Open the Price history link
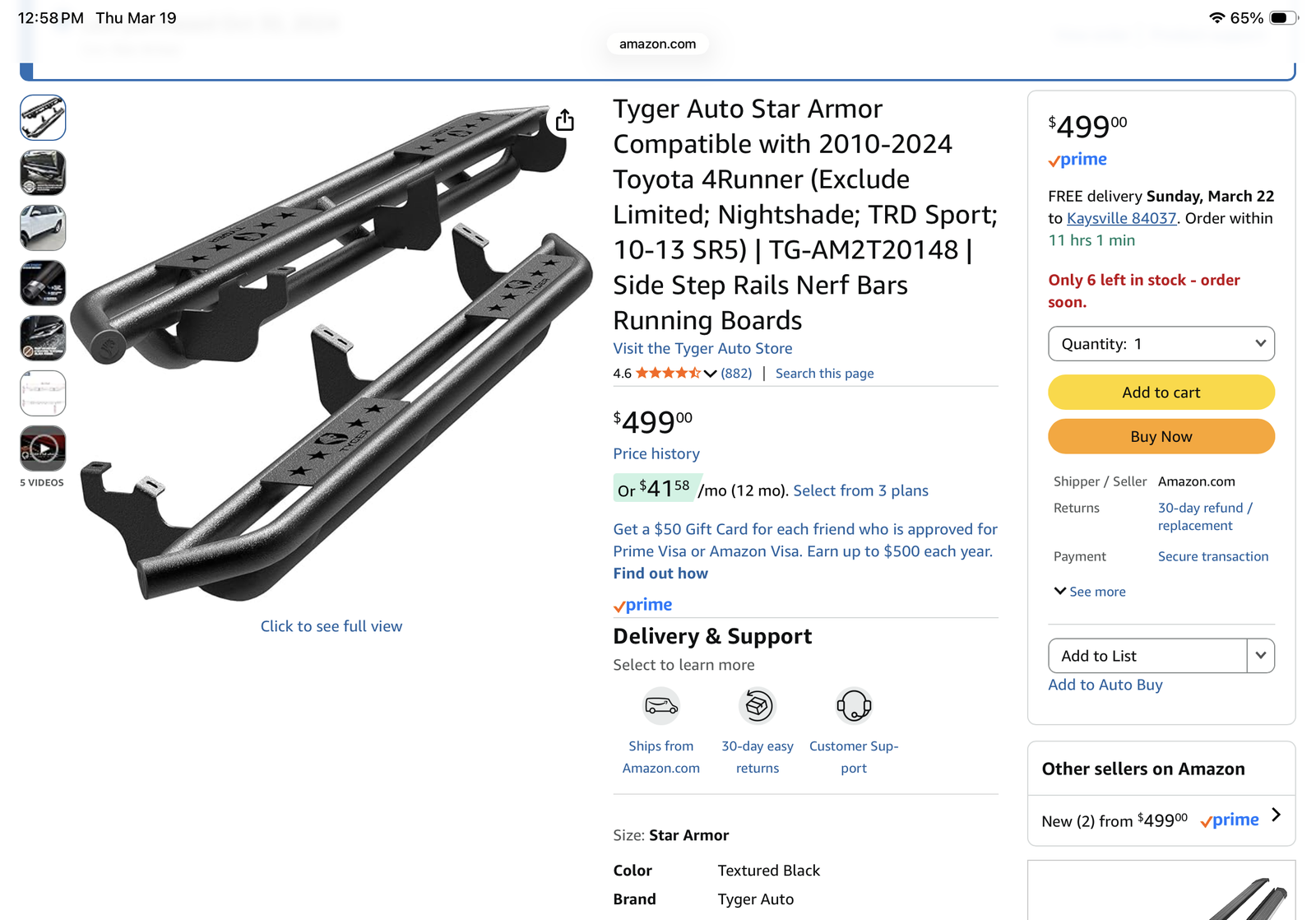 [x=656, y=453]
